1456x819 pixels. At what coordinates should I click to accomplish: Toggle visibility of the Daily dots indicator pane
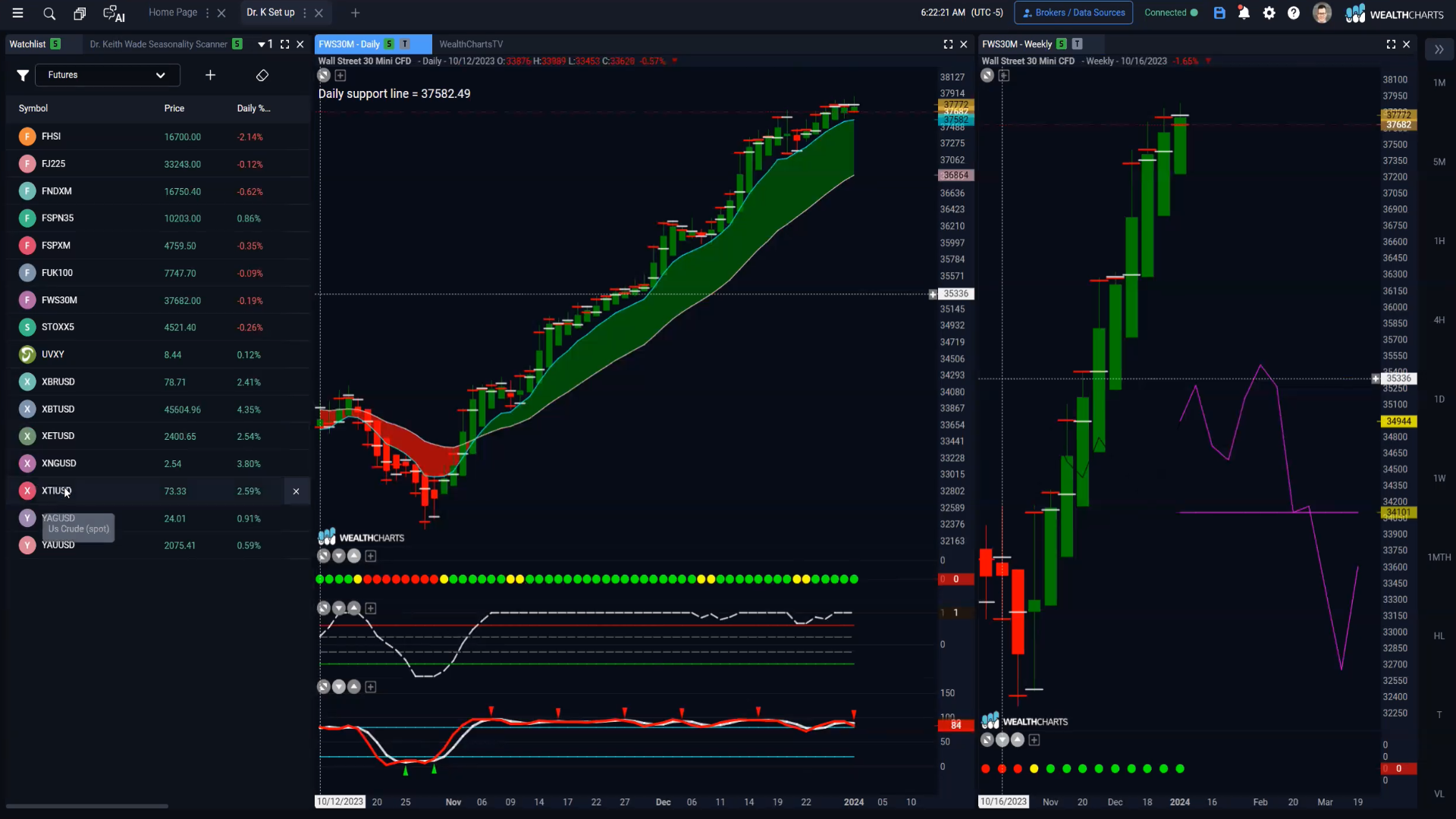click(x=324, y=556)
